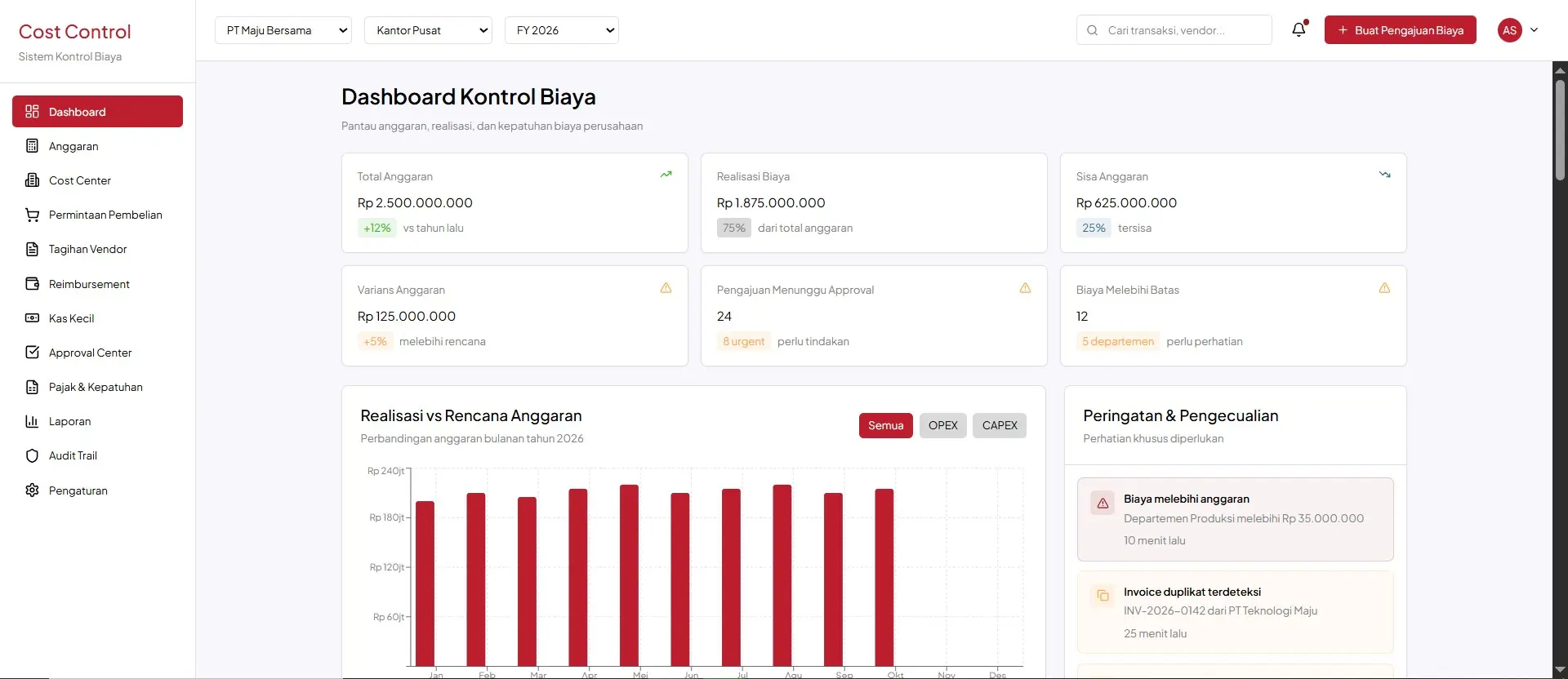Show Semua in budget chart
Image resolution: width=1568 pixels, height=679 pixels.
885,425
